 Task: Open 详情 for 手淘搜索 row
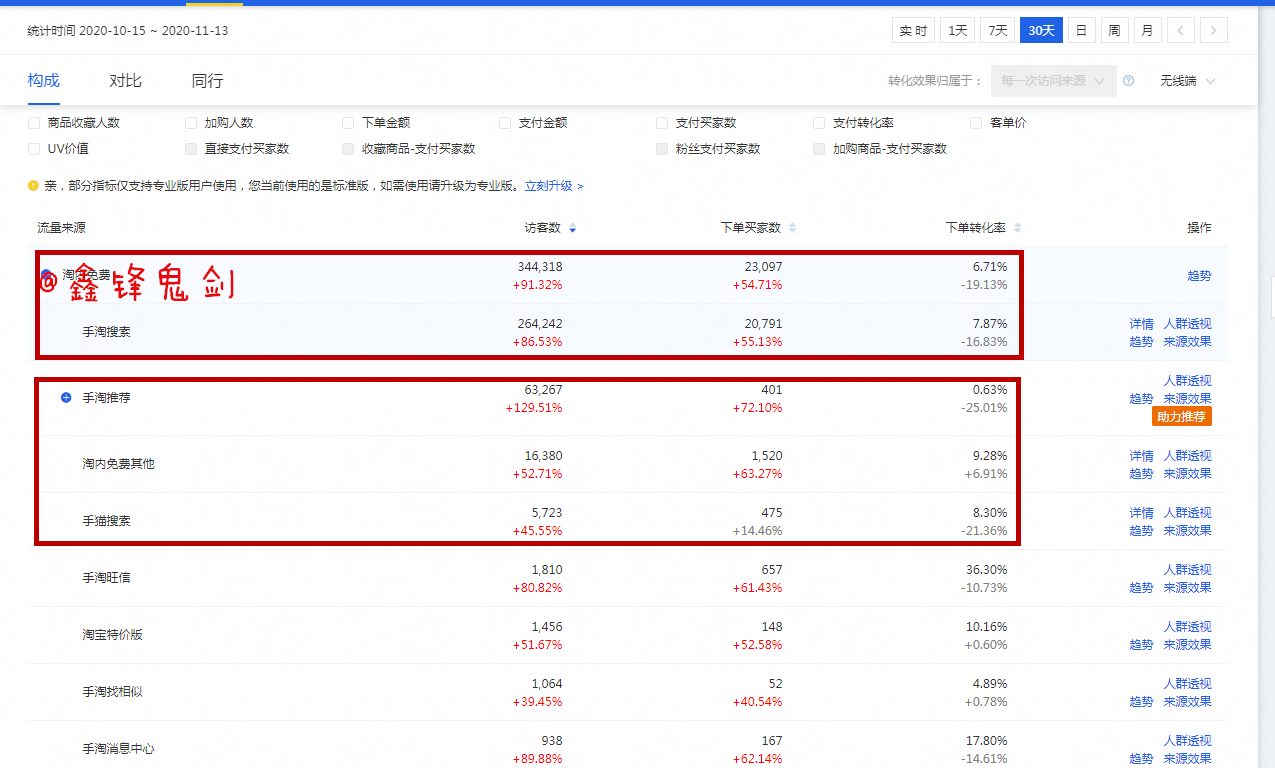point(1141,324)
